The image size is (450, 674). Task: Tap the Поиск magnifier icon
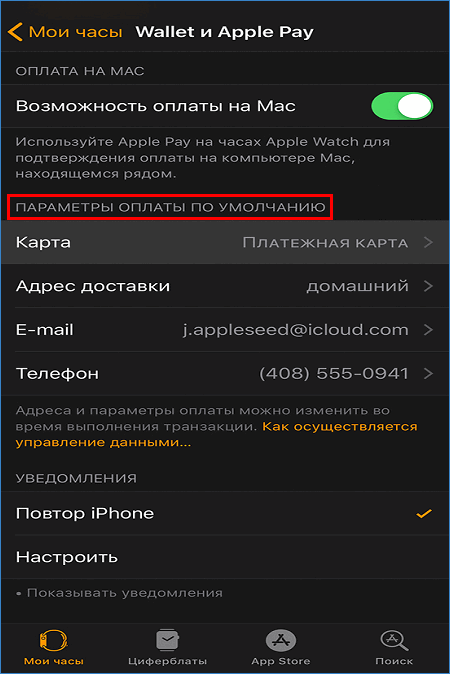394,640
